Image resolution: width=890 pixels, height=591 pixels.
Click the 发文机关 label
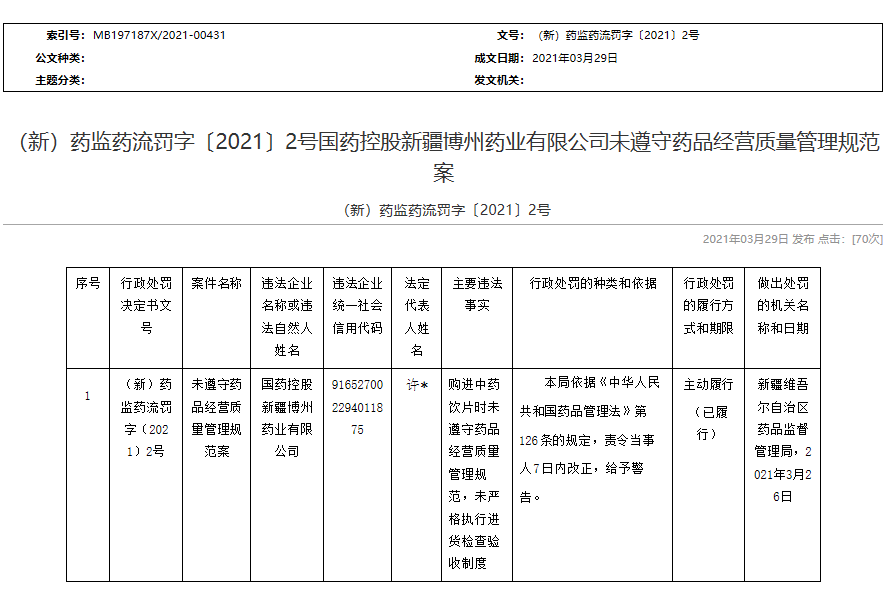click(x=499, y=80)
